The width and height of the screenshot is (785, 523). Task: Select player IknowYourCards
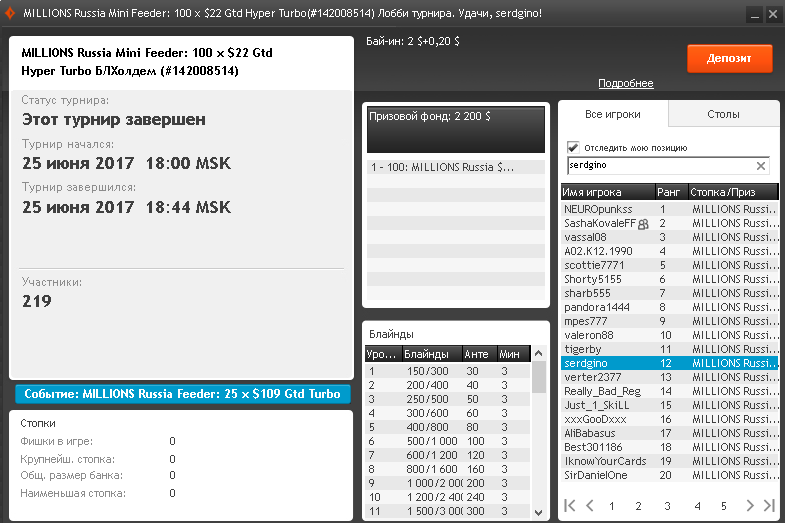(670, 461)
